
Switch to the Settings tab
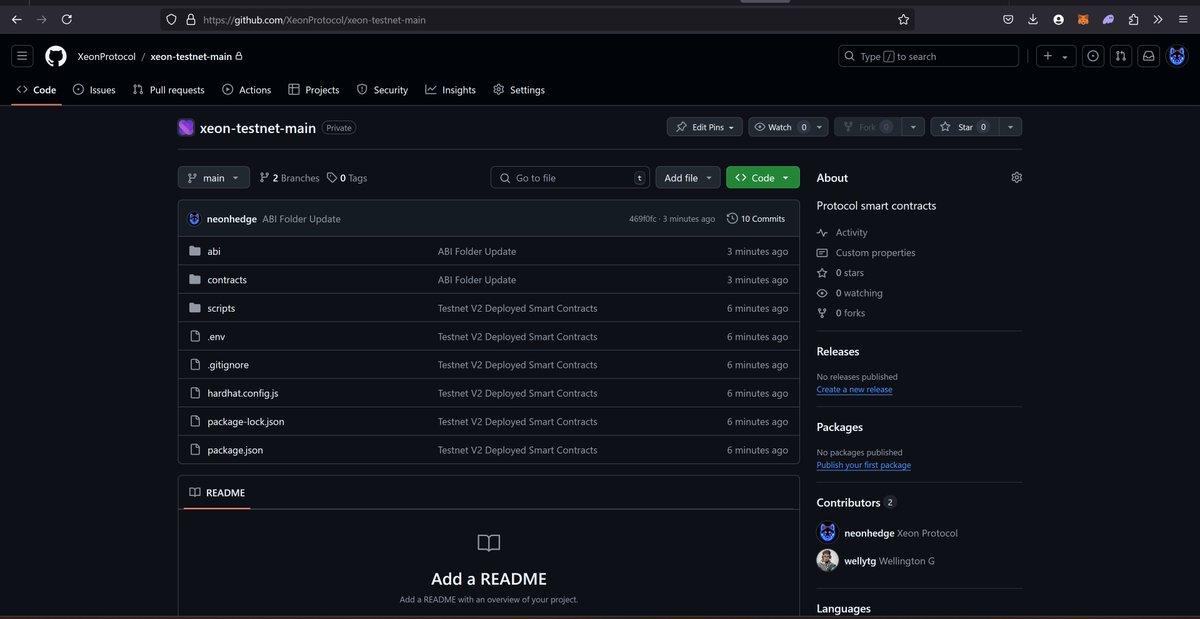point(519,90)
